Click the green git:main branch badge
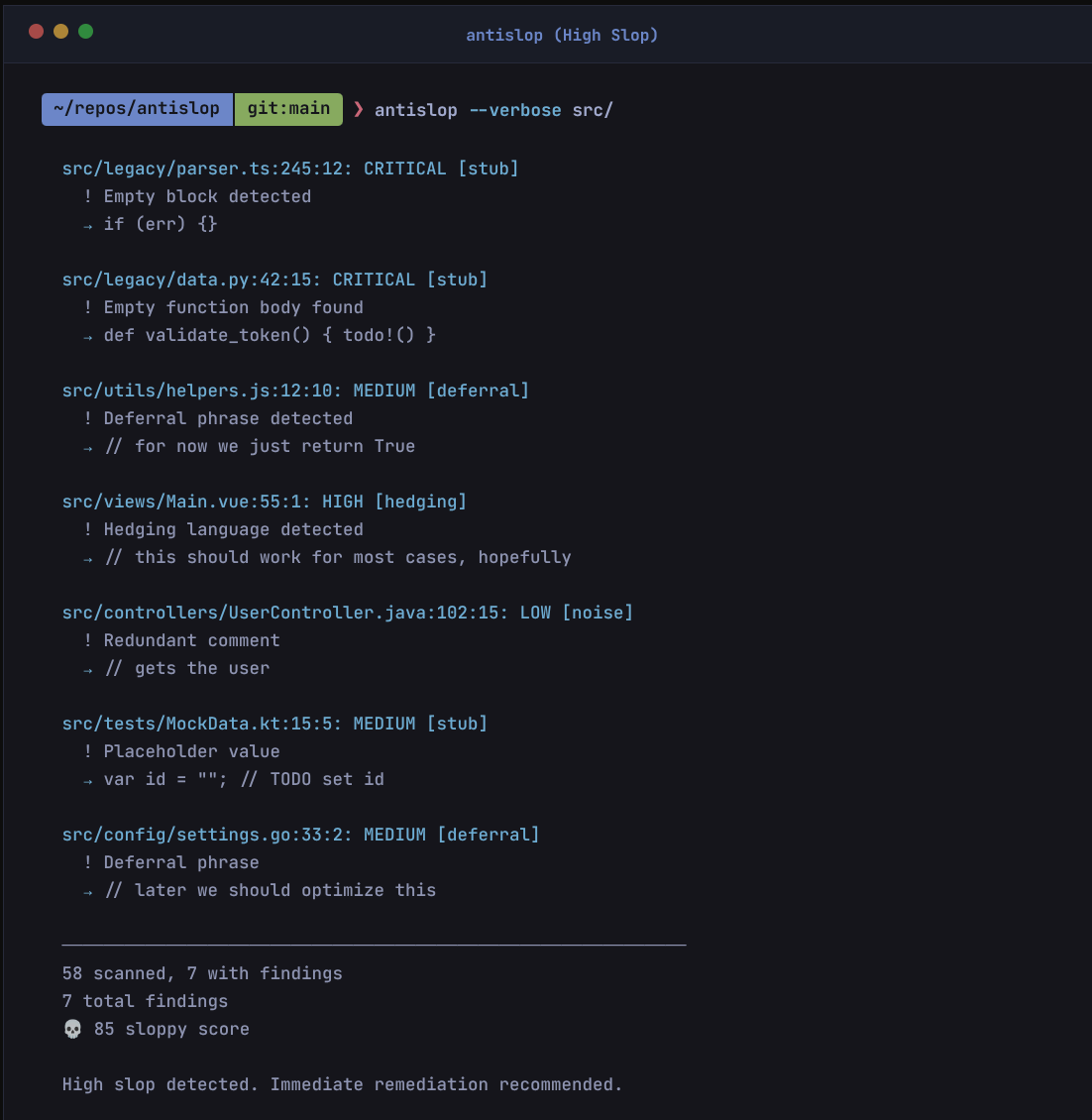 (x=288, y=109)
